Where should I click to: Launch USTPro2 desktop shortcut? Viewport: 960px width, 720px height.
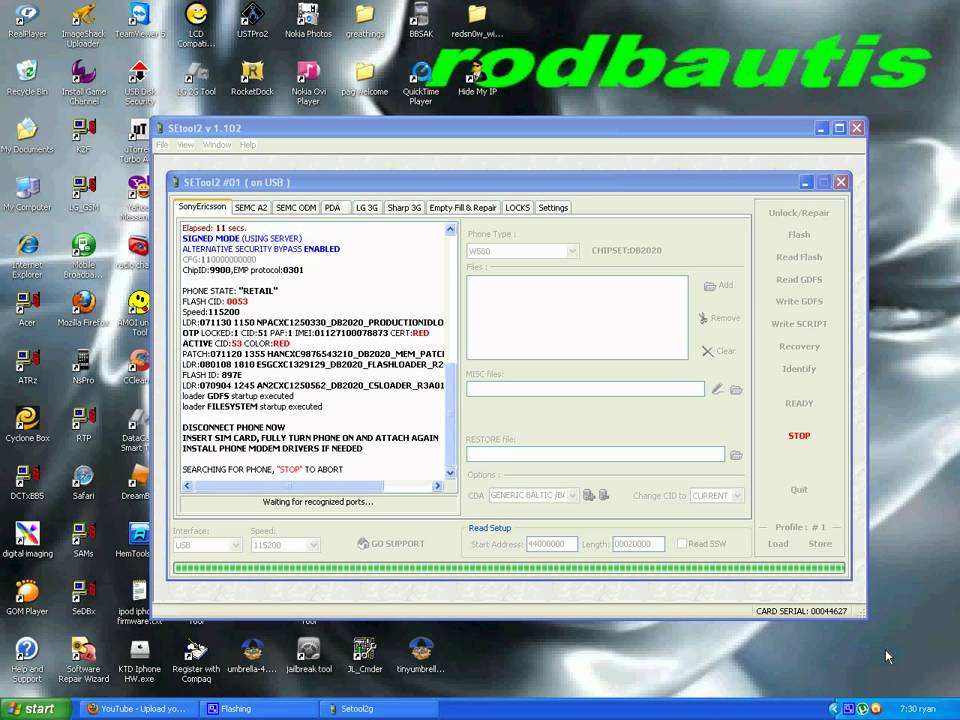(x=252, y=20)
